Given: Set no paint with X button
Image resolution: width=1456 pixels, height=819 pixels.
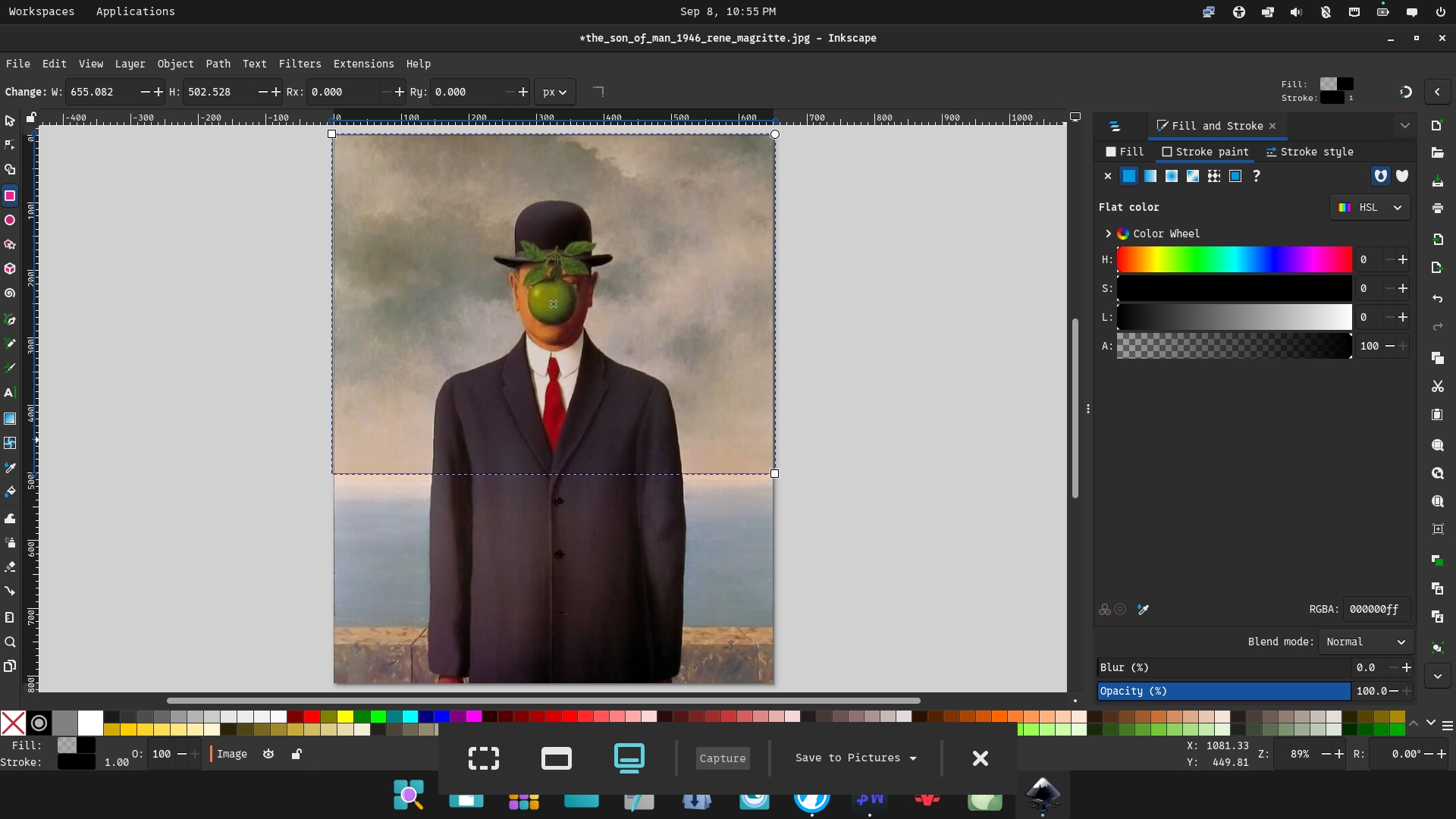Looking at the screenshot, I should pos(1107,176).
